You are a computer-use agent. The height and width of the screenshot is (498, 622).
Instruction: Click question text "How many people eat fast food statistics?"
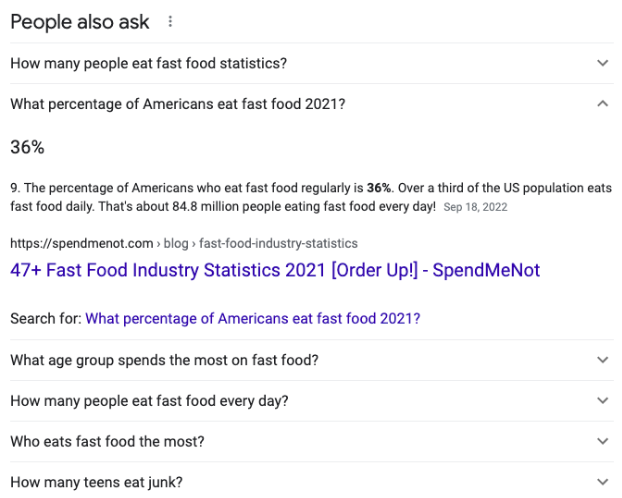point(148,63)
